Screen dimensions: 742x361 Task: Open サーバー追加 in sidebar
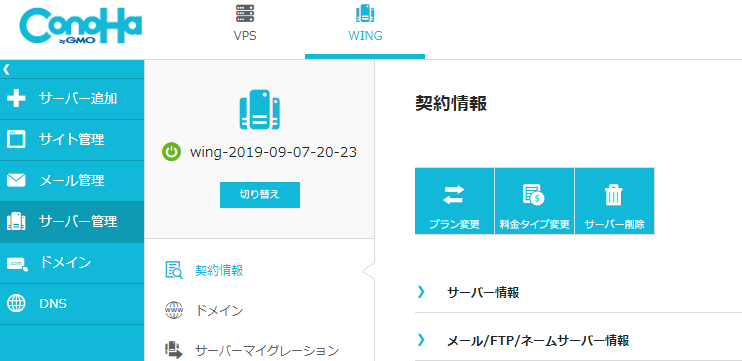[x=72, y=99]
